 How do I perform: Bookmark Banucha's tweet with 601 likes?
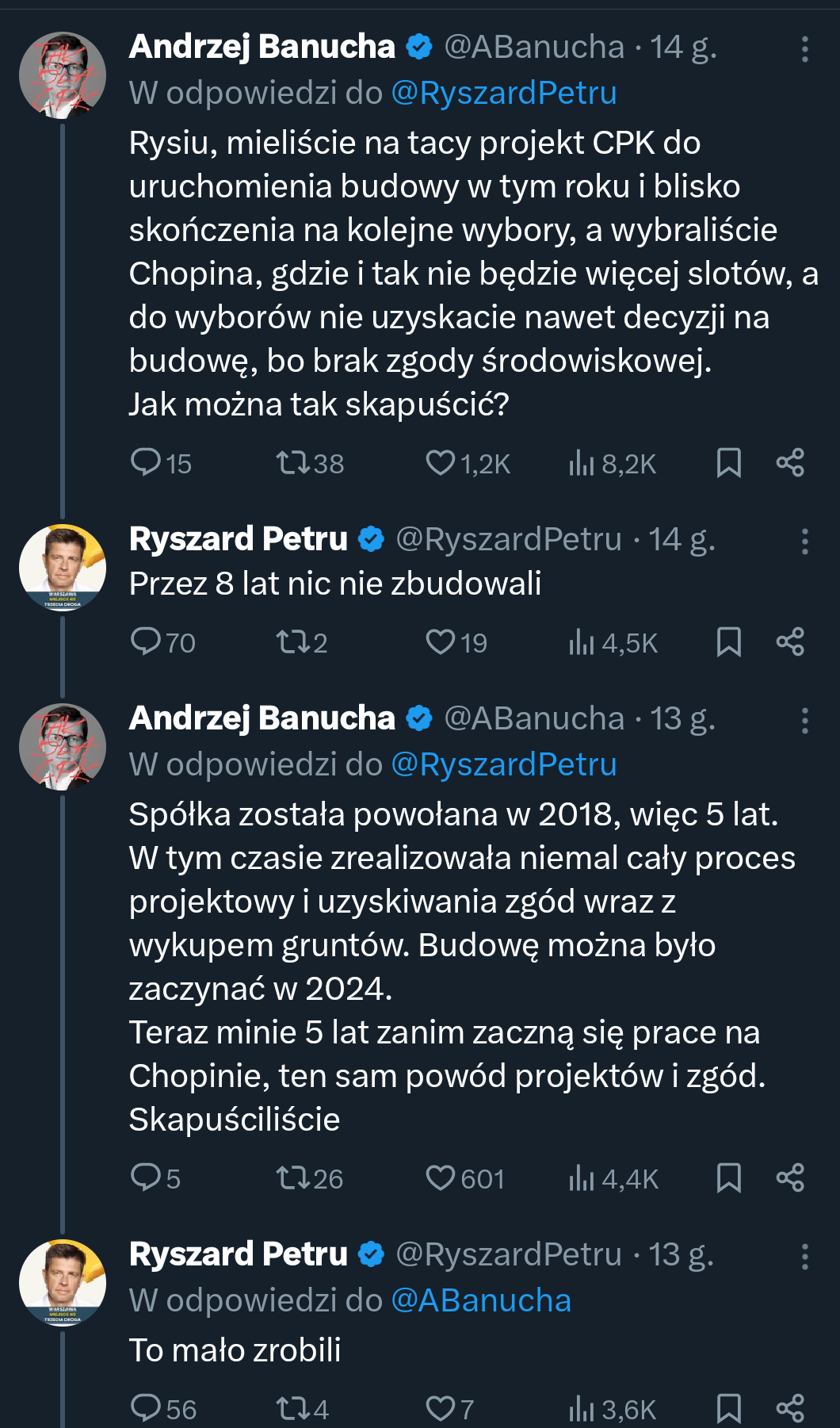(x=728, y=1178)
